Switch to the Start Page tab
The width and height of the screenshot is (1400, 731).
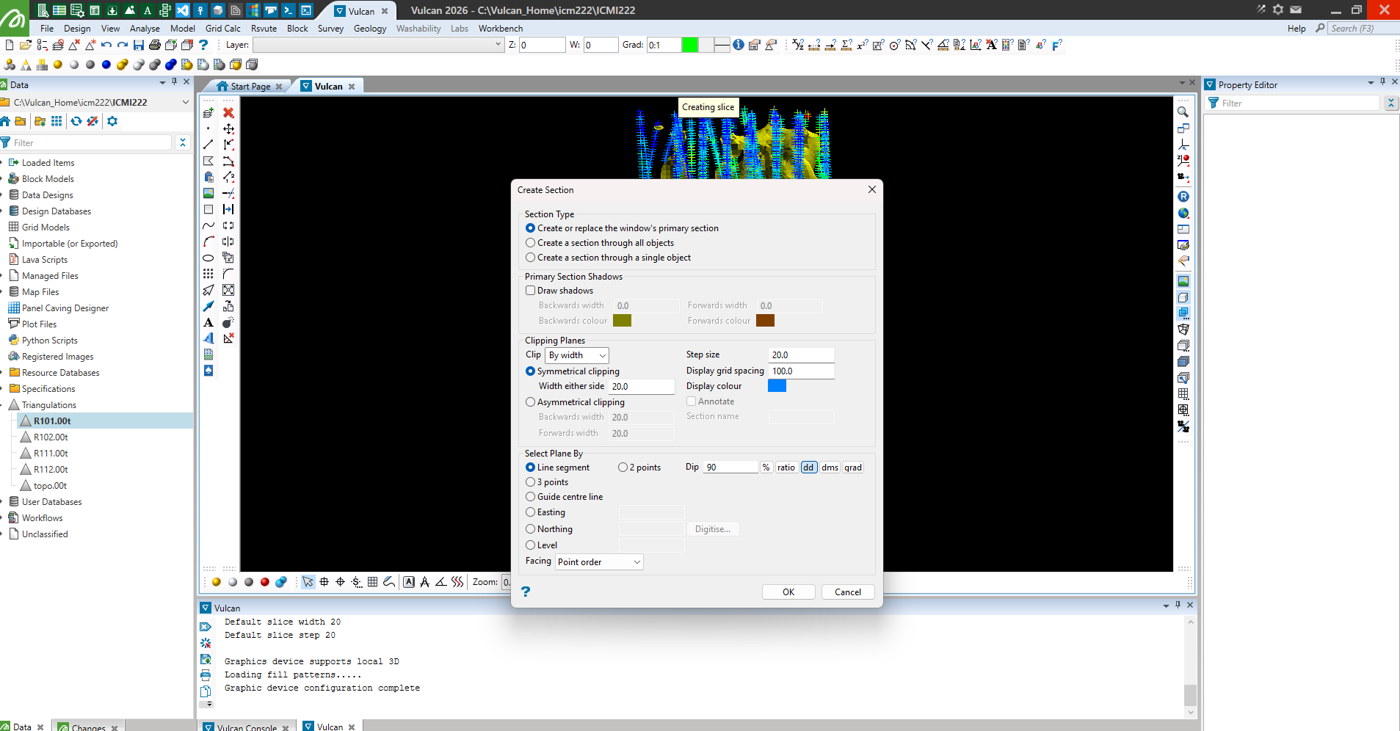tap(249, 87)
